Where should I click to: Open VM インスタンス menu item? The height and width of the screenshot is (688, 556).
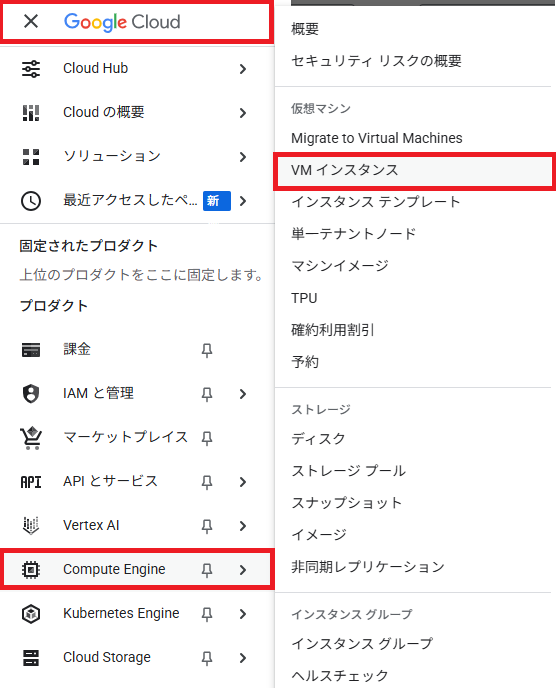(414, 170)
